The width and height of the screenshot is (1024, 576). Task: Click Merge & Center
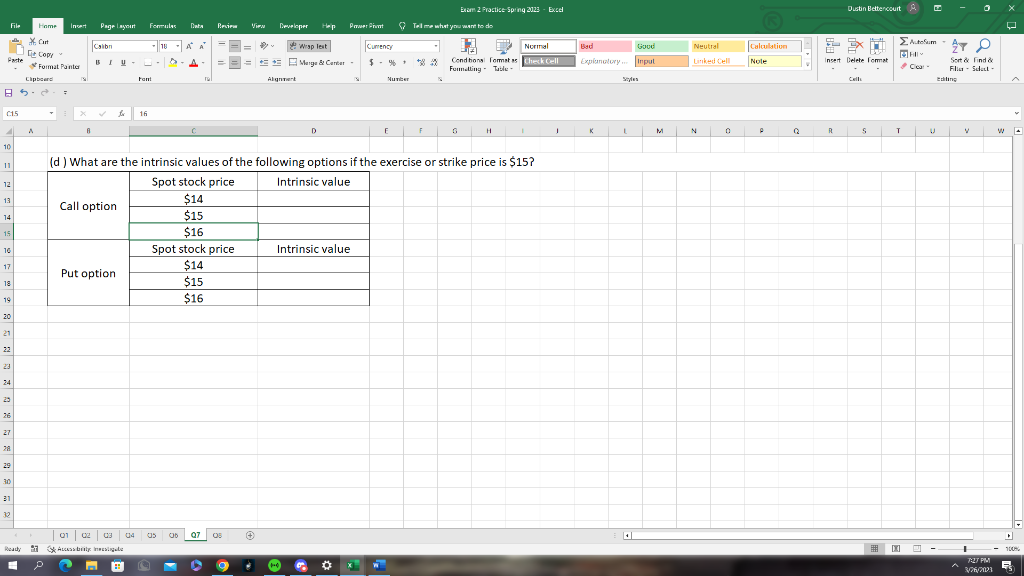(x=317, y=63)
